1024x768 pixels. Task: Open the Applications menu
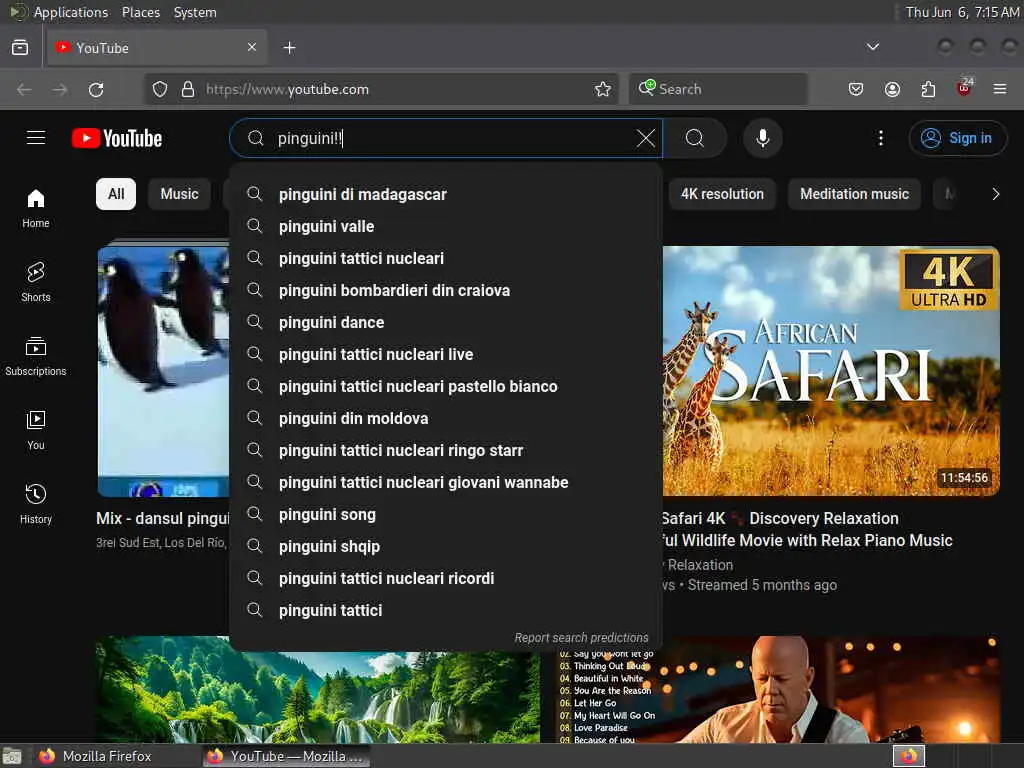tap(71, 12)
